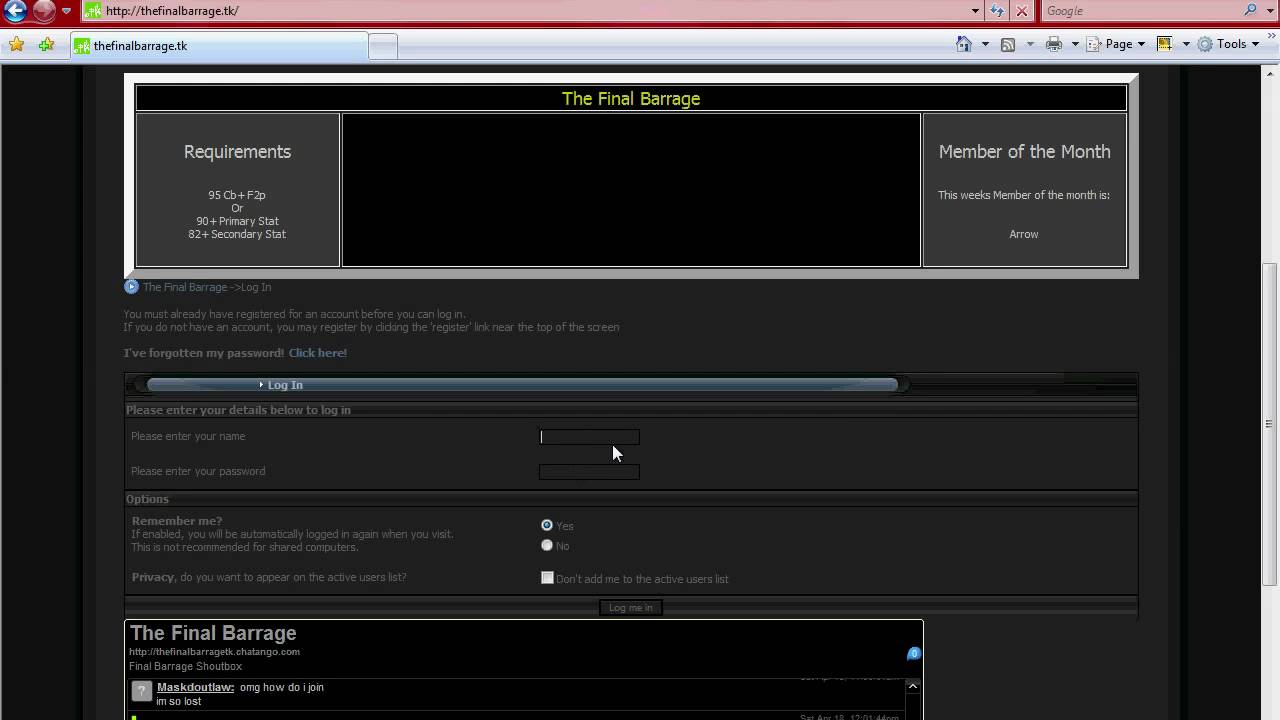Open the Tools menu
The height and width of the screenshot is (720, 1280).
(x=1229, y=44)
